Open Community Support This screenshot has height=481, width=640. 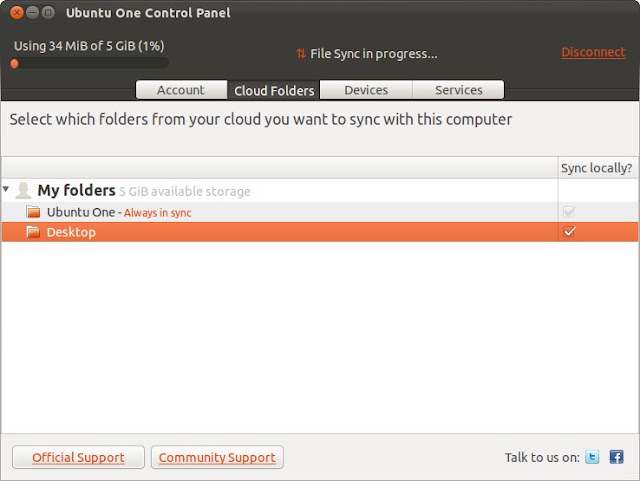[x=217, y=457]
